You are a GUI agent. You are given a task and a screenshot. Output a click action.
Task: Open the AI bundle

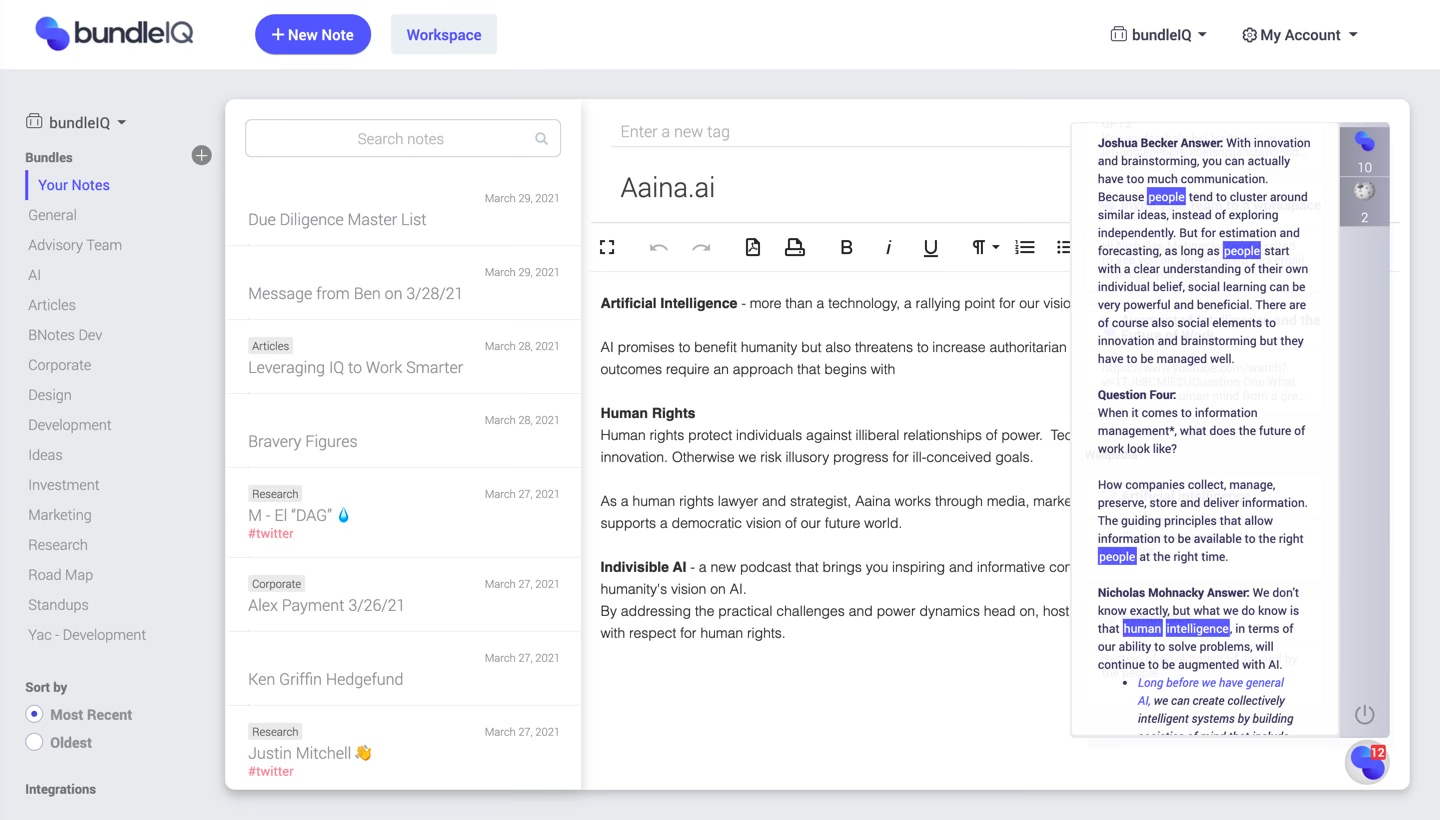[x=35, y=275]
